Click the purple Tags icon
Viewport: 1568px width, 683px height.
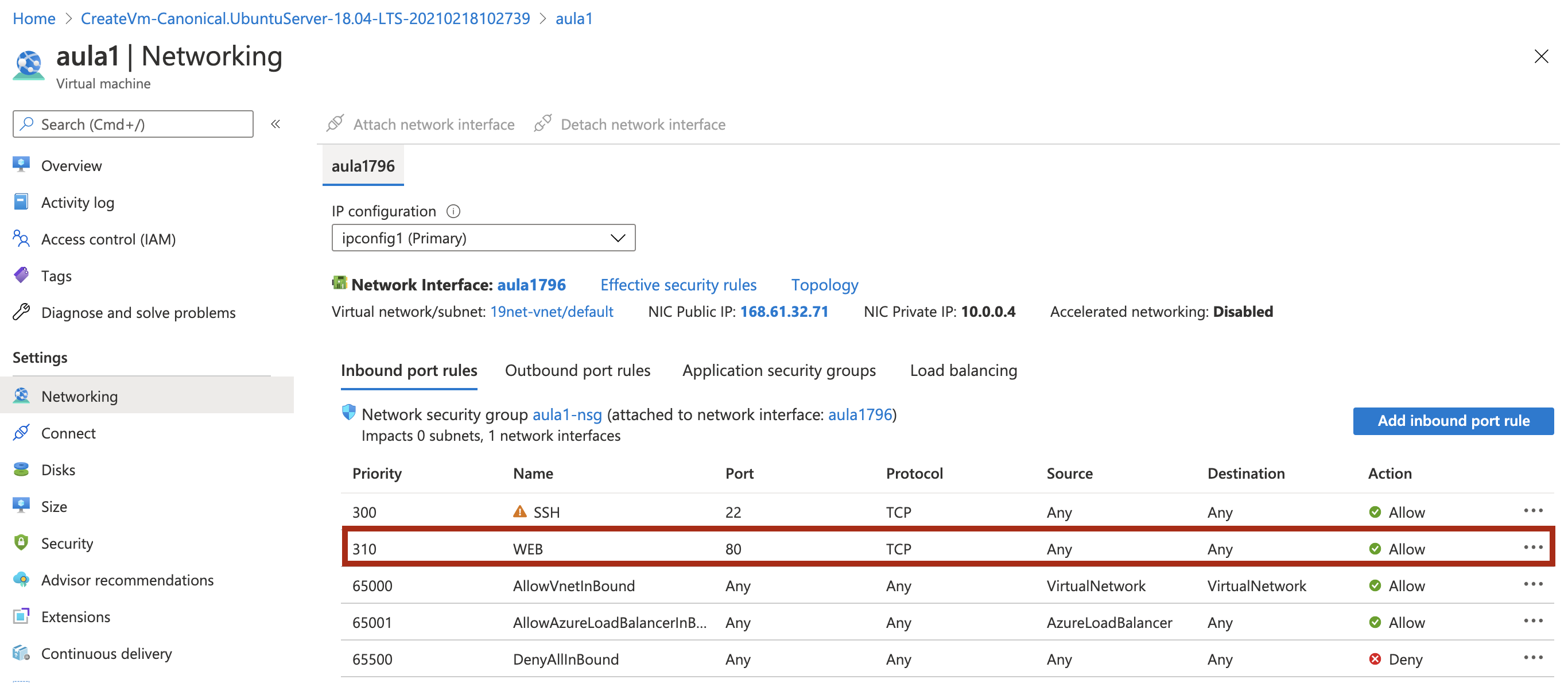coord(21,275)
